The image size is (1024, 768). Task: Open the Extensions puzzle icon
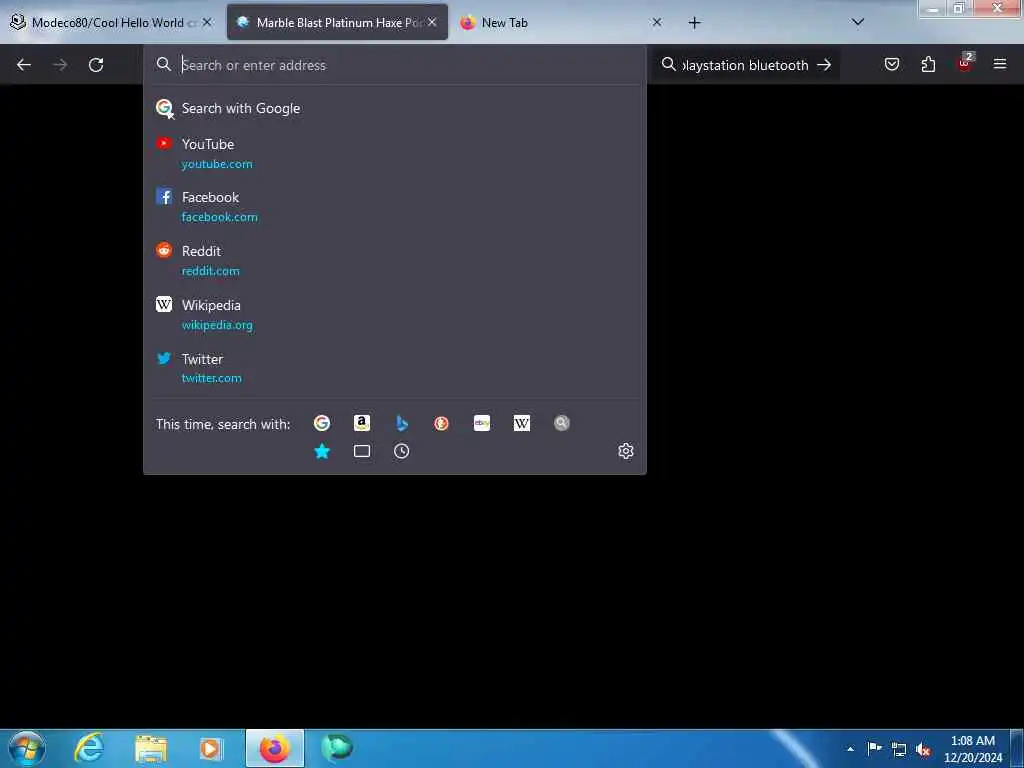928,65
